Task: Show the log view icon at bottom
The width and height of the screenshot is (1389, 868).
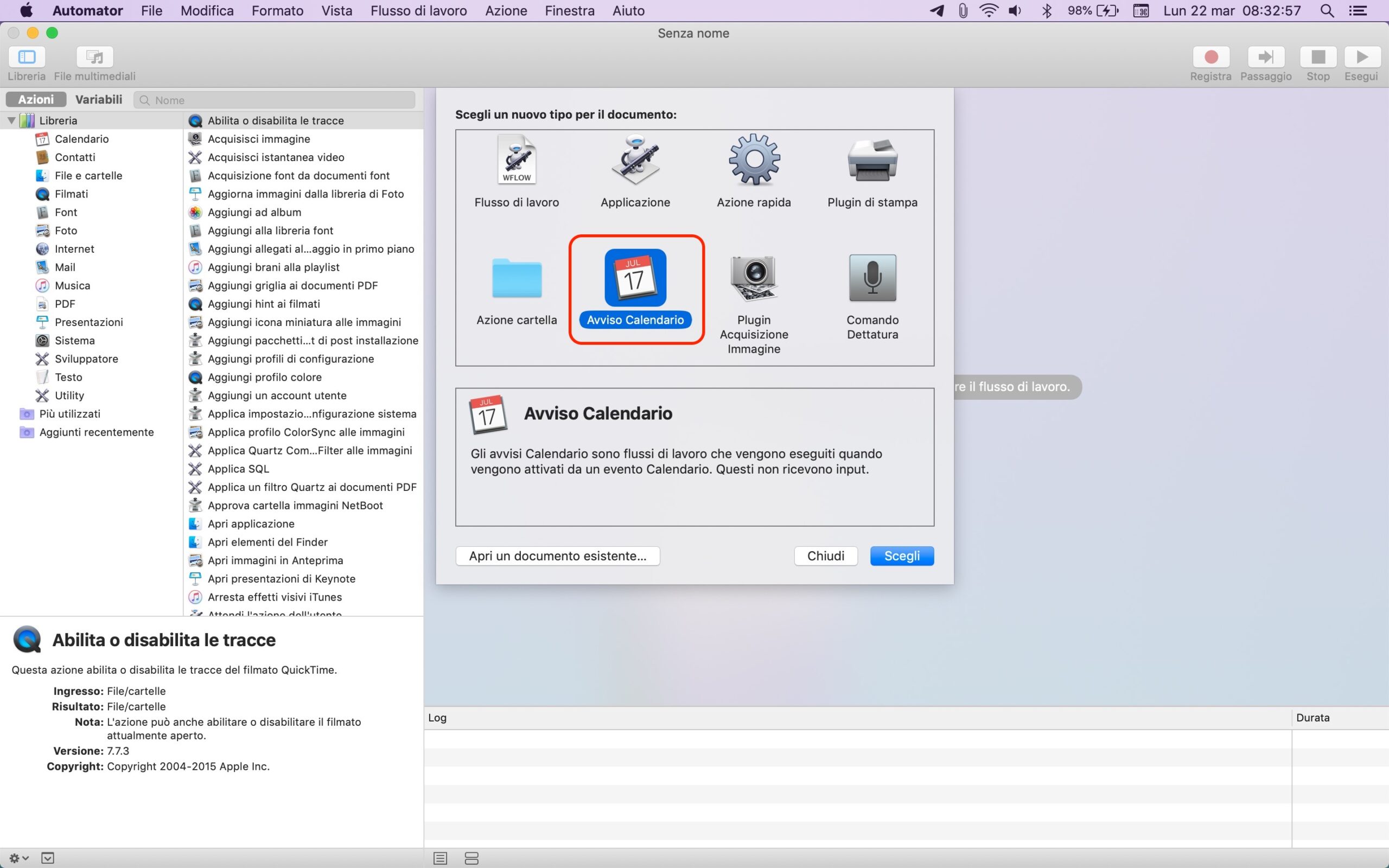Action: point(440,858)
